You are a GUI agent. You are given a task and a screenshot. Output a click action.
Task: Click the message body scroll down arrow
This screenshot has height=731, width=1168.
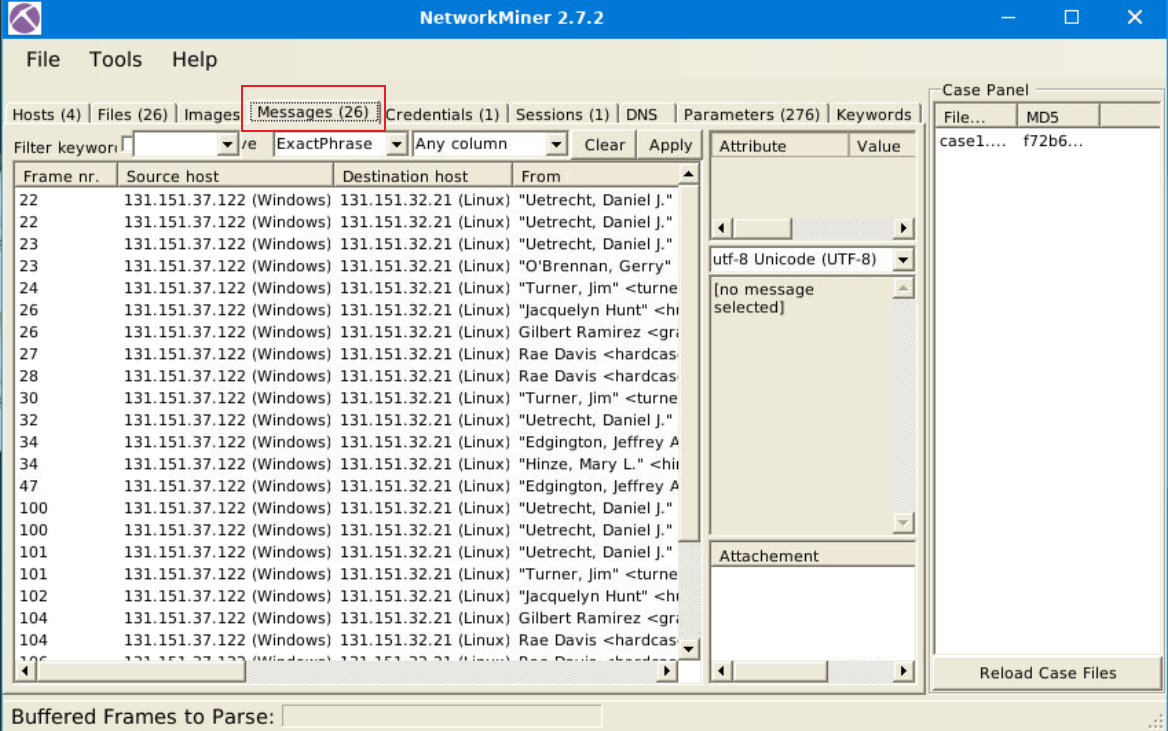coord(903,523)
